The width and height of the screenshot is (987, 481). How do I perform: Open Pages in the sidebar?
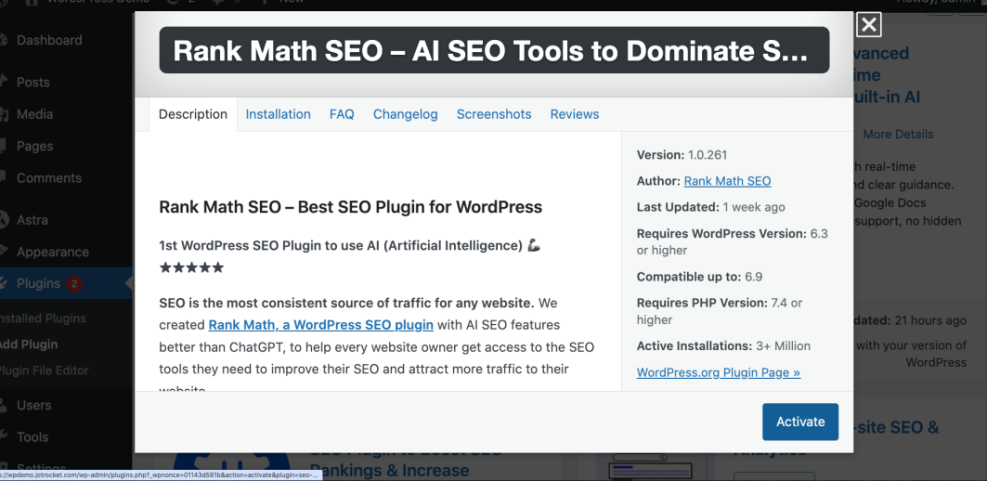(35, 146)
